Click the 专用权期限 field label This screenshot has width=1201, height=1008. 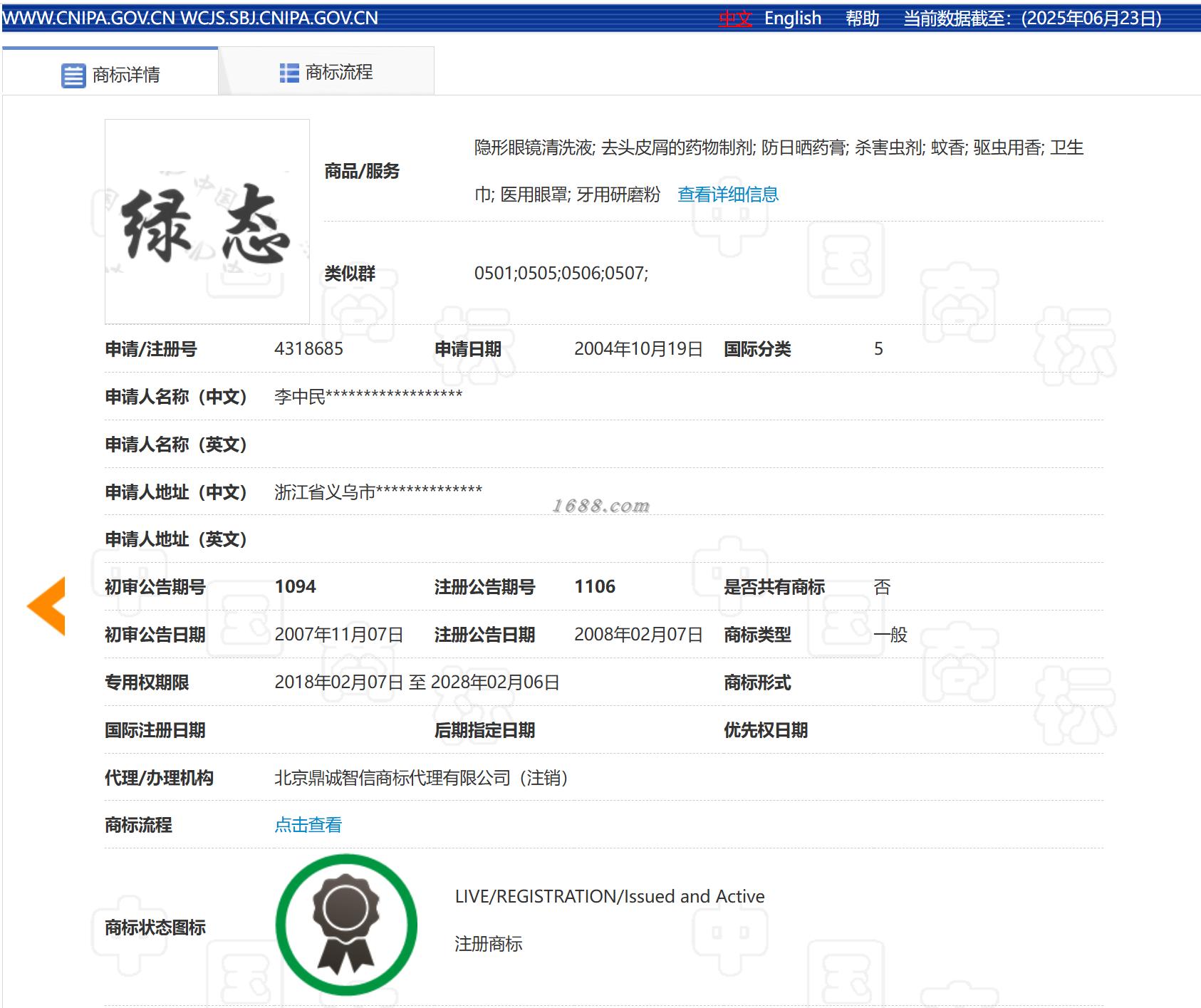pyautogui.click(x=147, y=682)
